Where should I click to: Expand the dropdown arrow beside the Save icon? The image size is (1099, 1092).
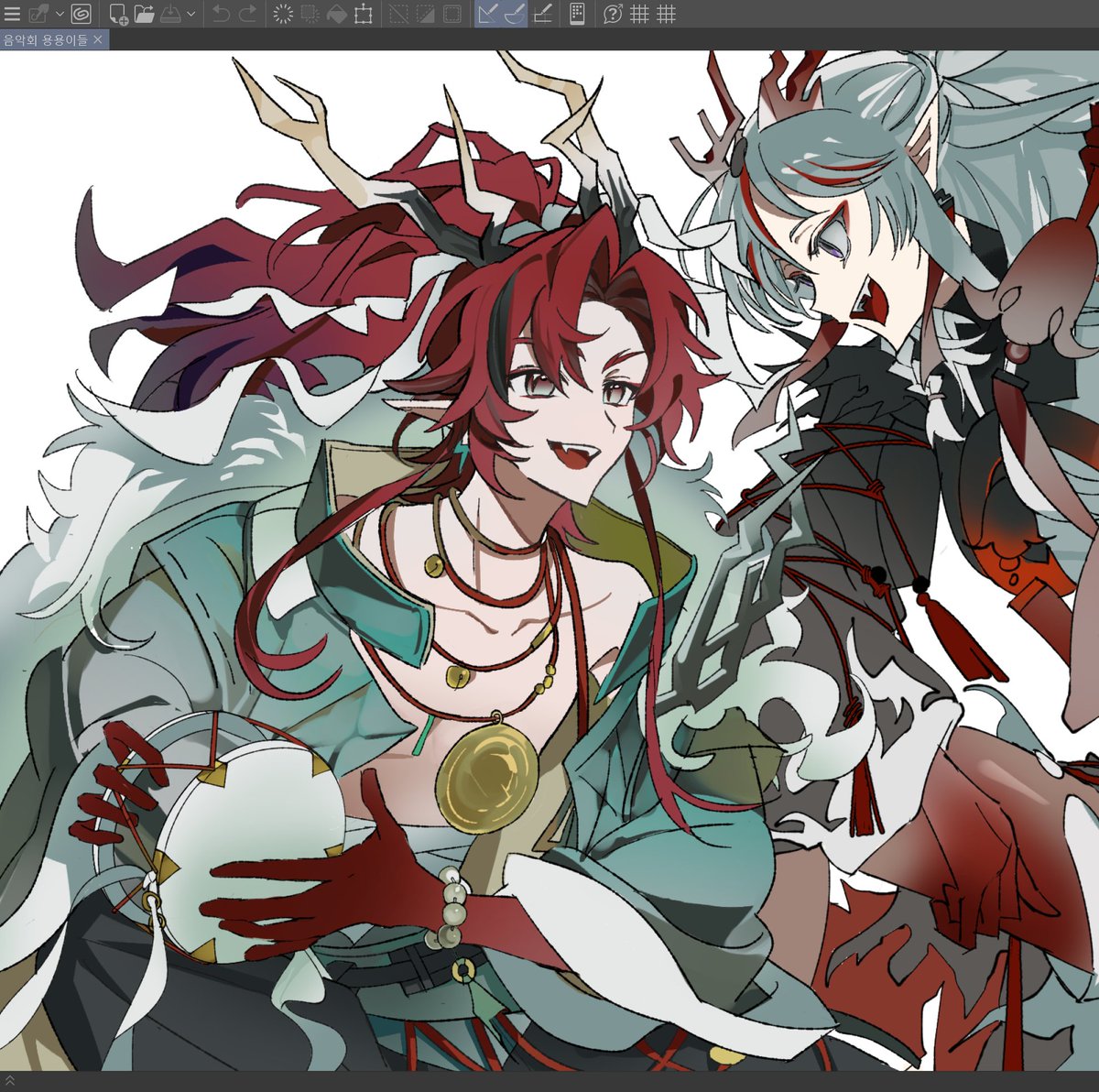[190, 14]
